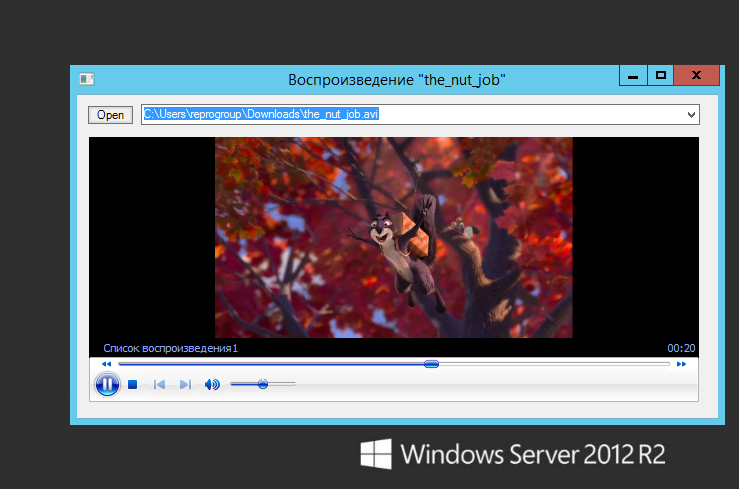This screenshot has width=739, height=489.
Task: Skip to the previous track
Action: pos(159,385)
